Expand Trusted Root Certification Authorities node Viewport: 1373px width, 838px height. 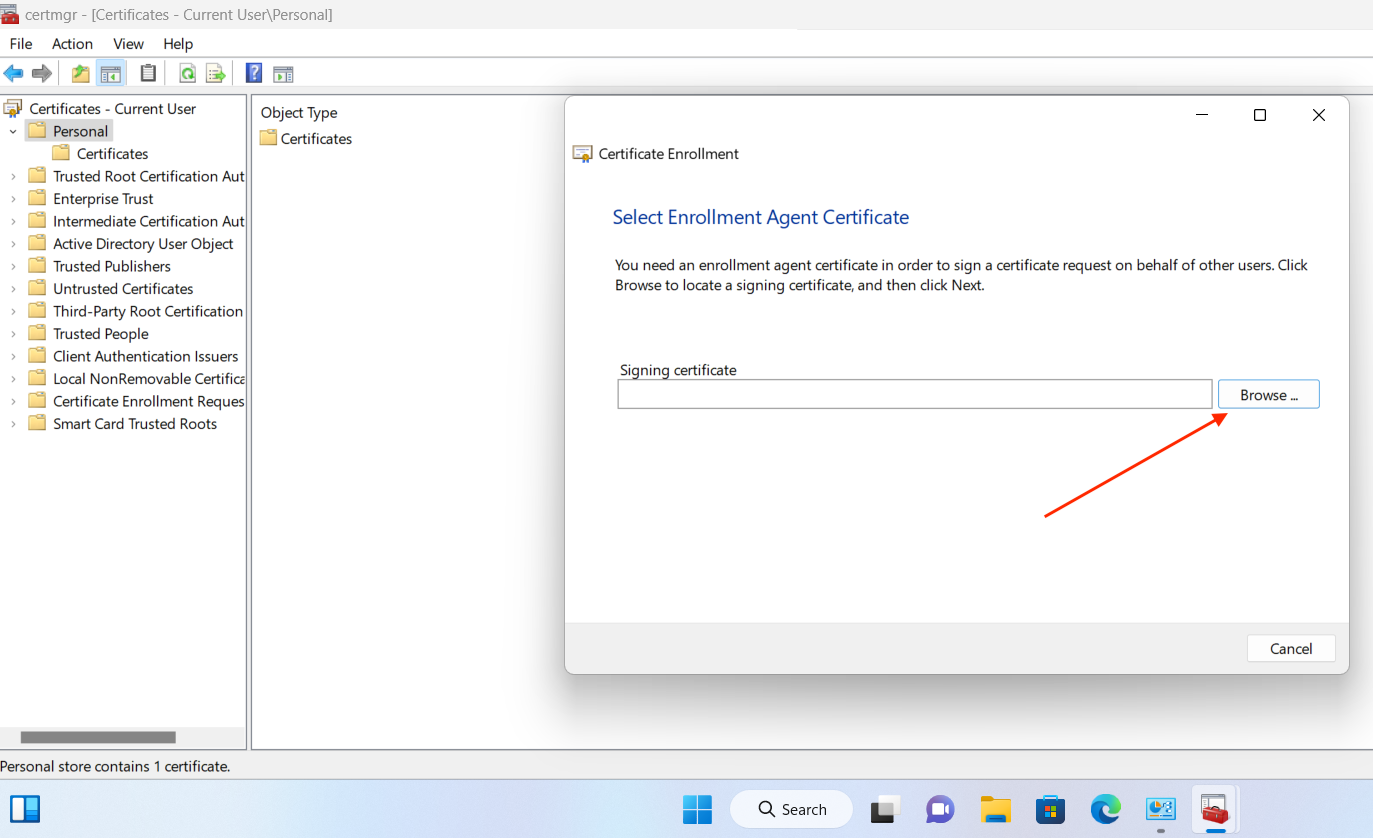pos(13,176)
